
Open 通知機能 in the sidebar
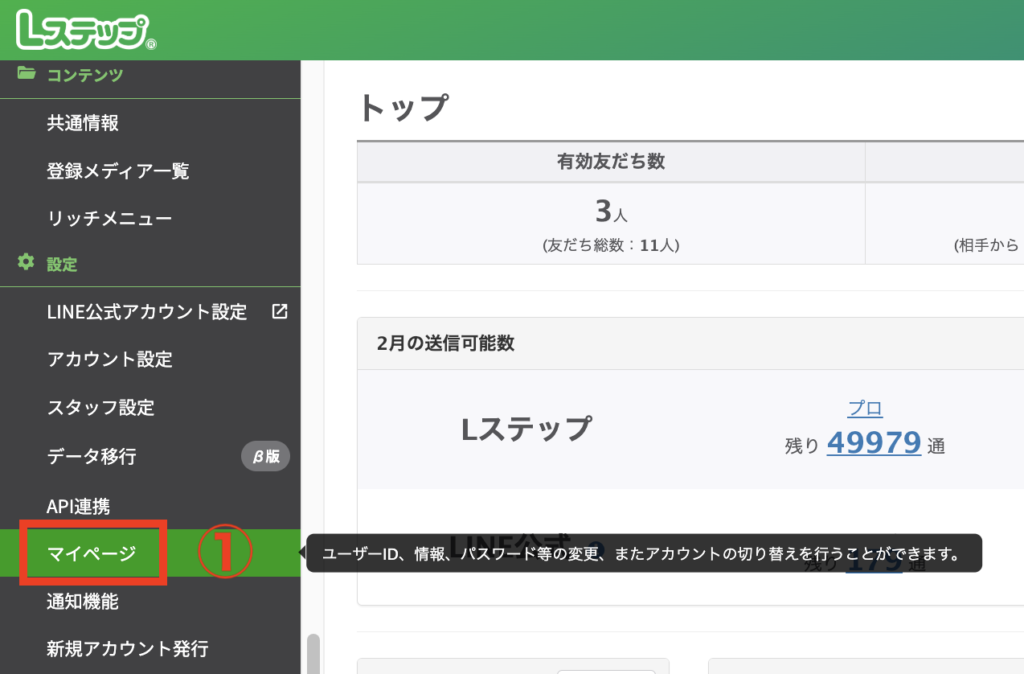83,602
